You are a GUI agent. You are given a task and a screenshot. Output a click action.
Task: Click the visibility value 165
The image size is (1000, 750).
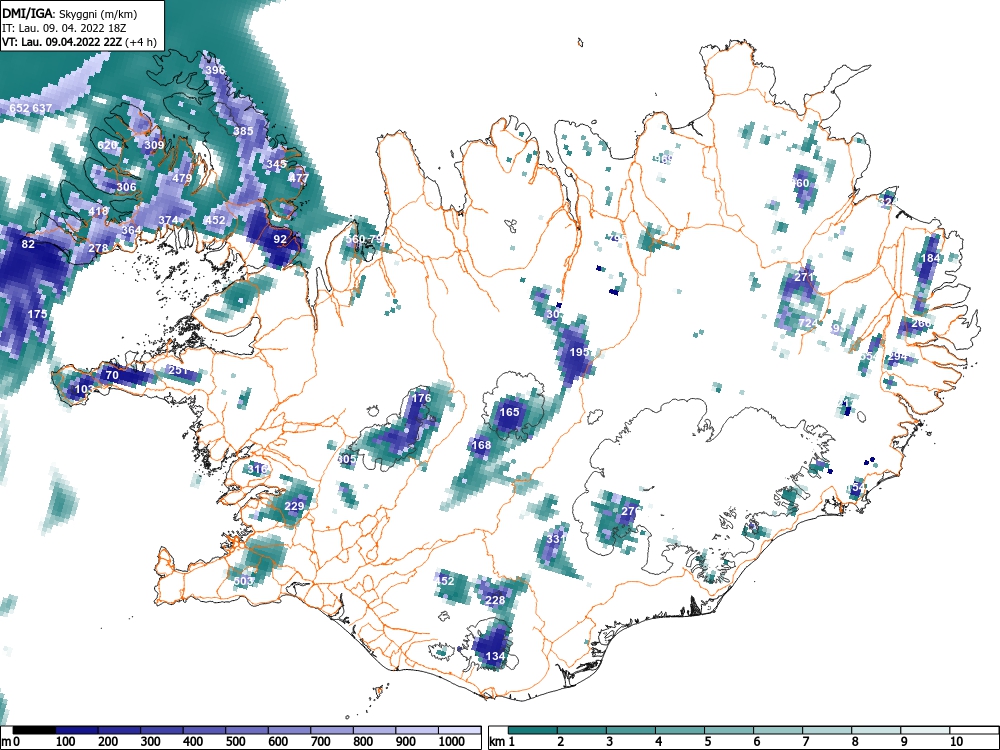(509, 413)
